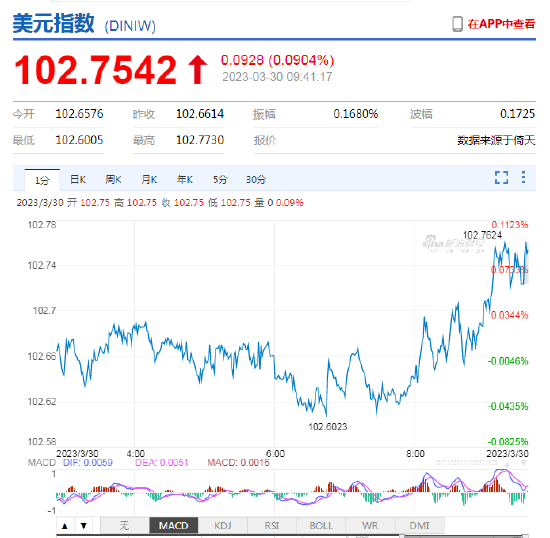Click the 4:00 time axis label

(x=136, y=454)
